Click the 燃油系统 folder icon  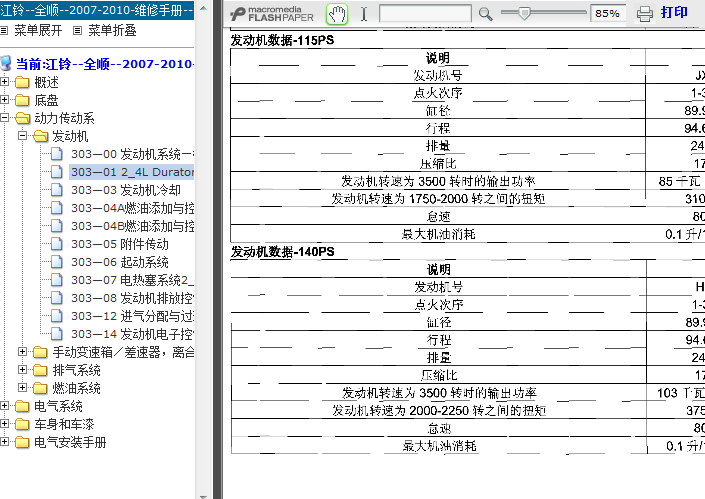[40, 388]
